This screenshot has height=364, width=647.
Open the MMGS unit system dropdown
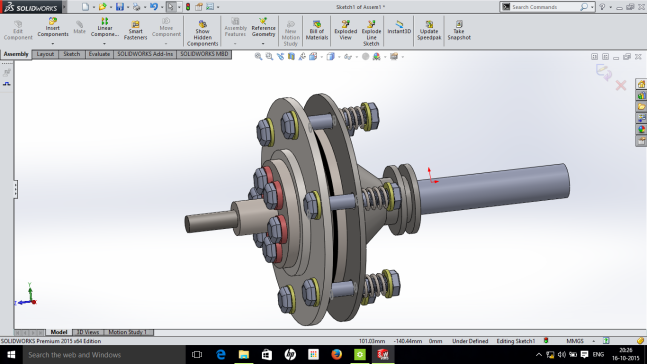click(x=594, y=341)
